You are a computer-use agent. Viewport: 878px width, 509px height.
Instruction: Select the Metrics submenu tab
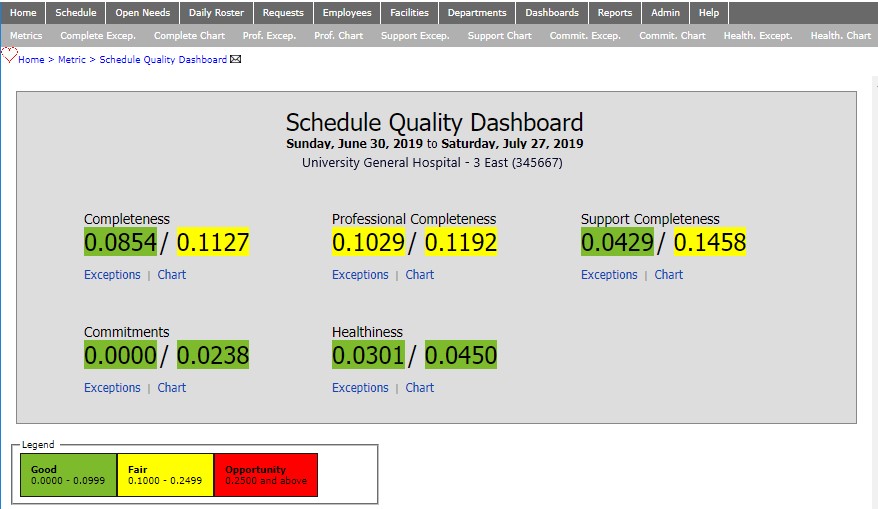point(26,36)
